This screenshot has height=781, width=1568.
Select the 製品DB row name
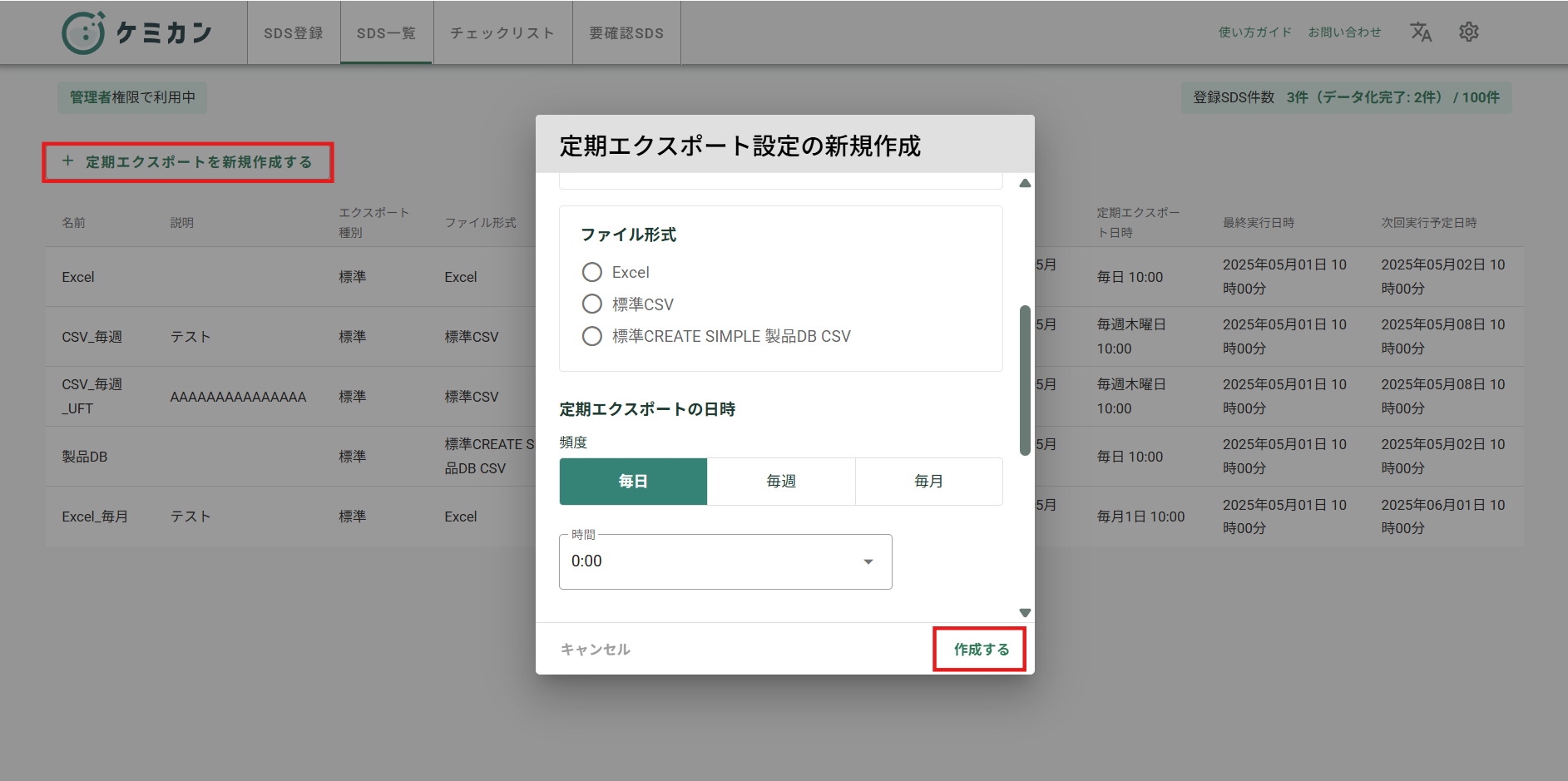[85, 457]
